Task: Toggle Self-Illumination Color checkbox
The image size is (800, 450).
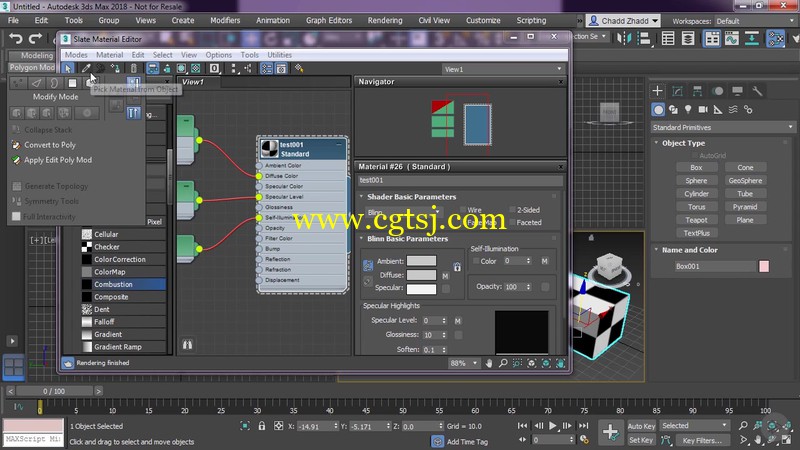Action: [476, 261]
